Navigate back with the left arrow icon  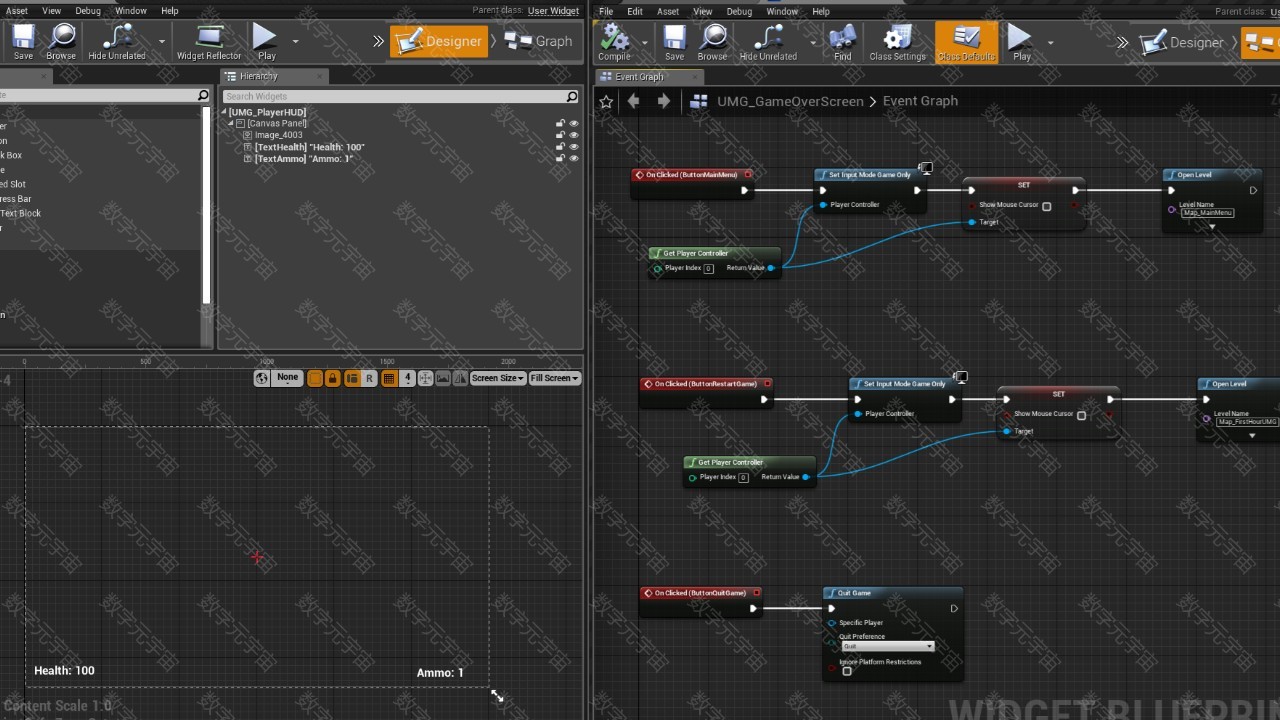[x=633, y=101]
